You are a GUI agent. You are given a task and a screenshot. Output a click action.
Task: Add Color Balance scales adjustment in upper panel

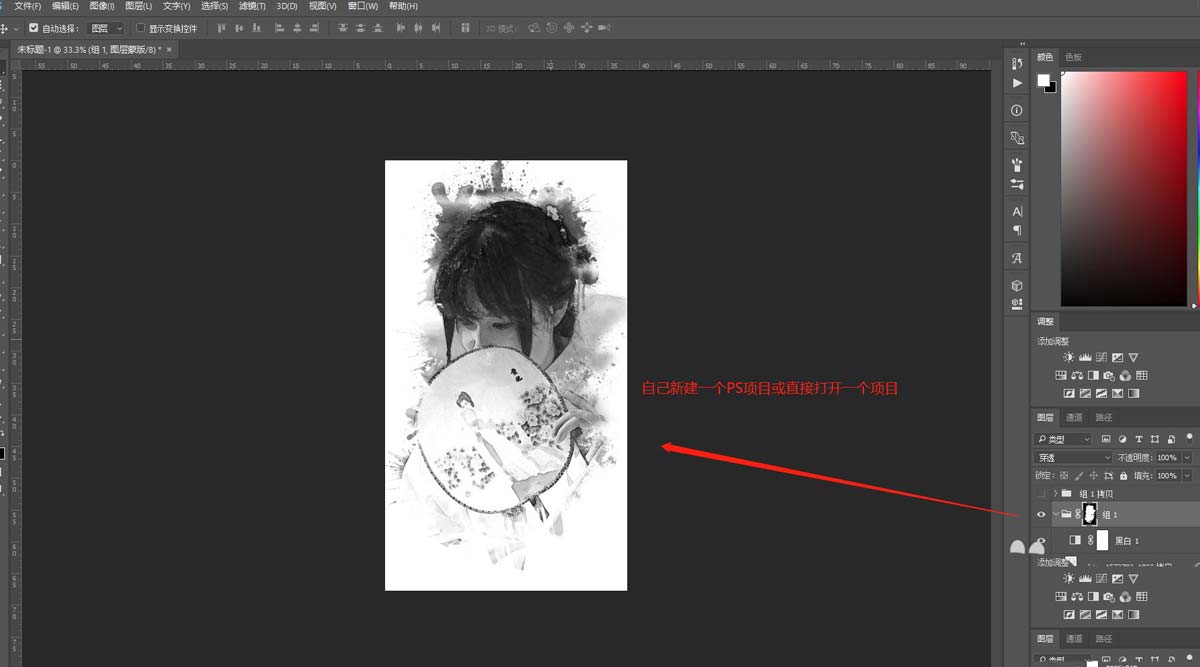[x=1077, y=375]
